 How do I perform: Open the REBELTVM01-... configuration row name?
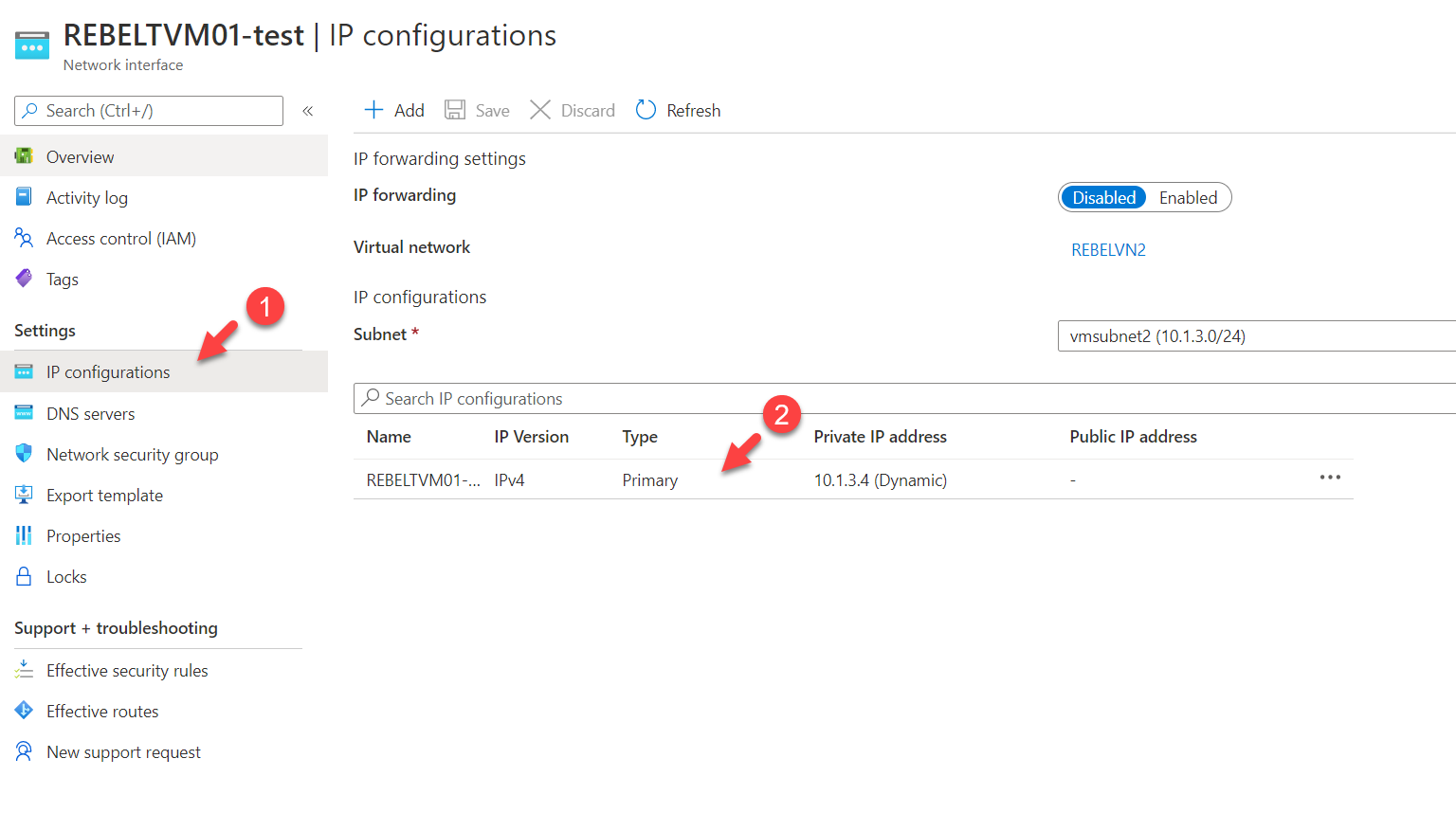pos(423,479)
